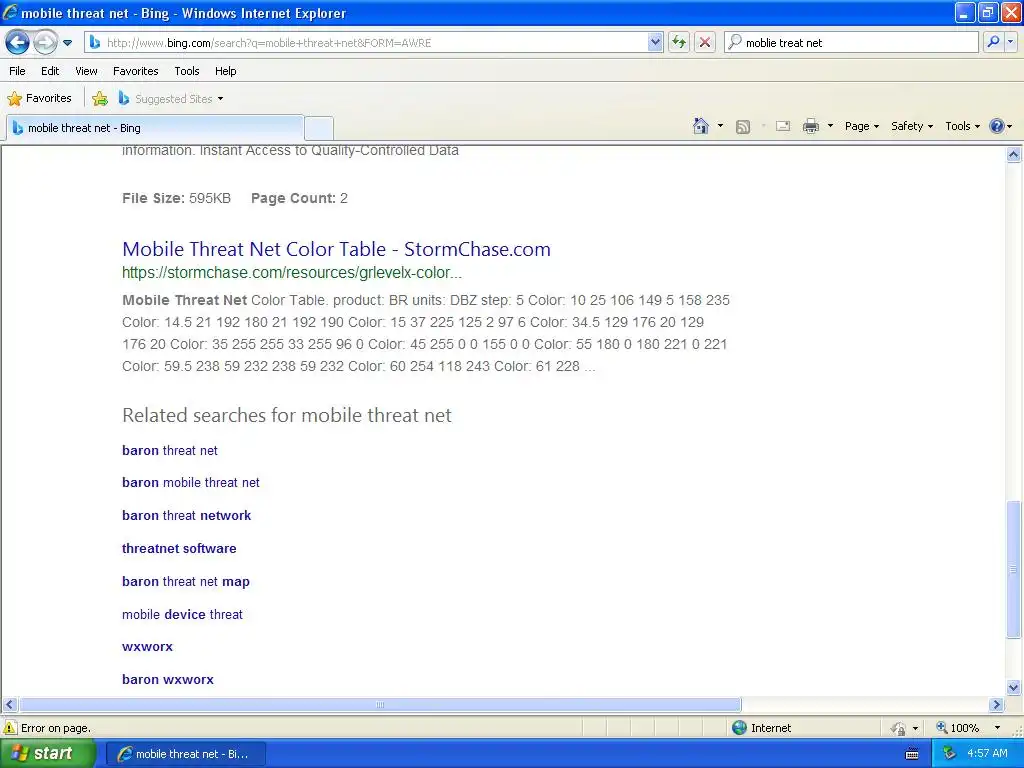Click related search 'threatnet software'

[179, 549]
